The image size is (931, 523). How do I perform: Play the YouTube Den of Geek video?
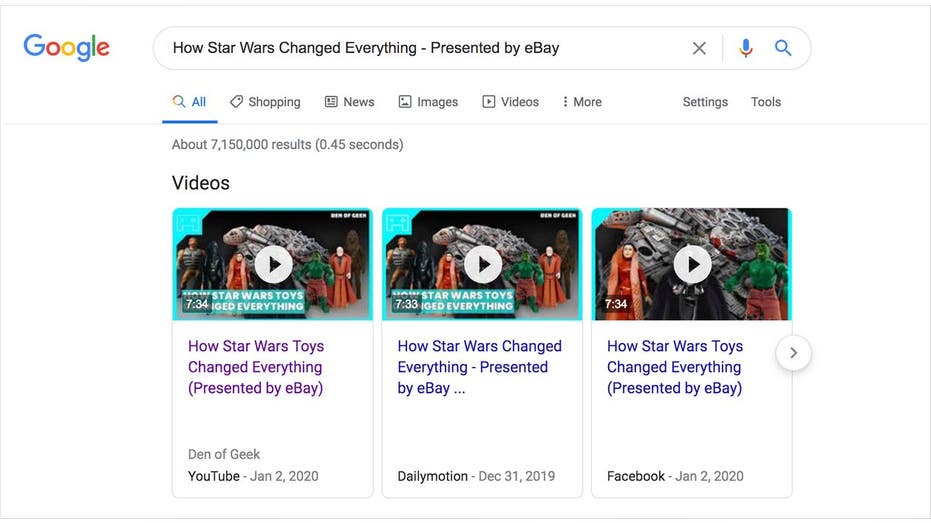point(273,264)
